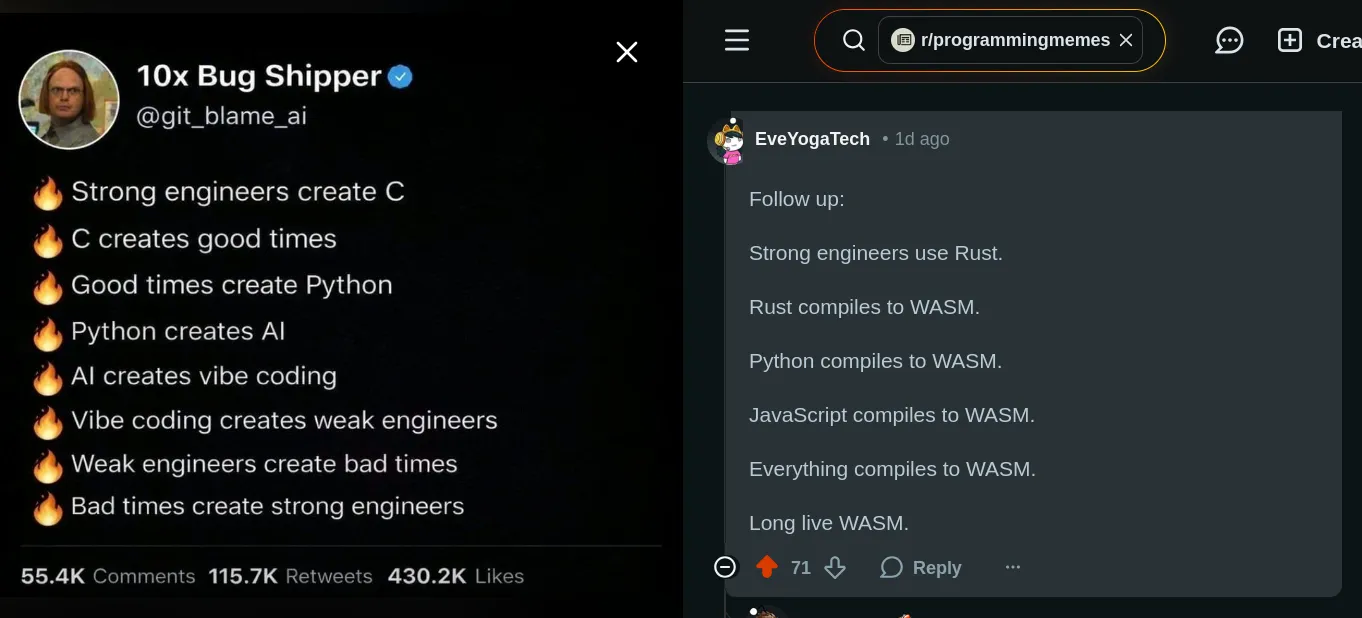
Task: Open EveYogaTech's profile
Action: pos(812,139)
